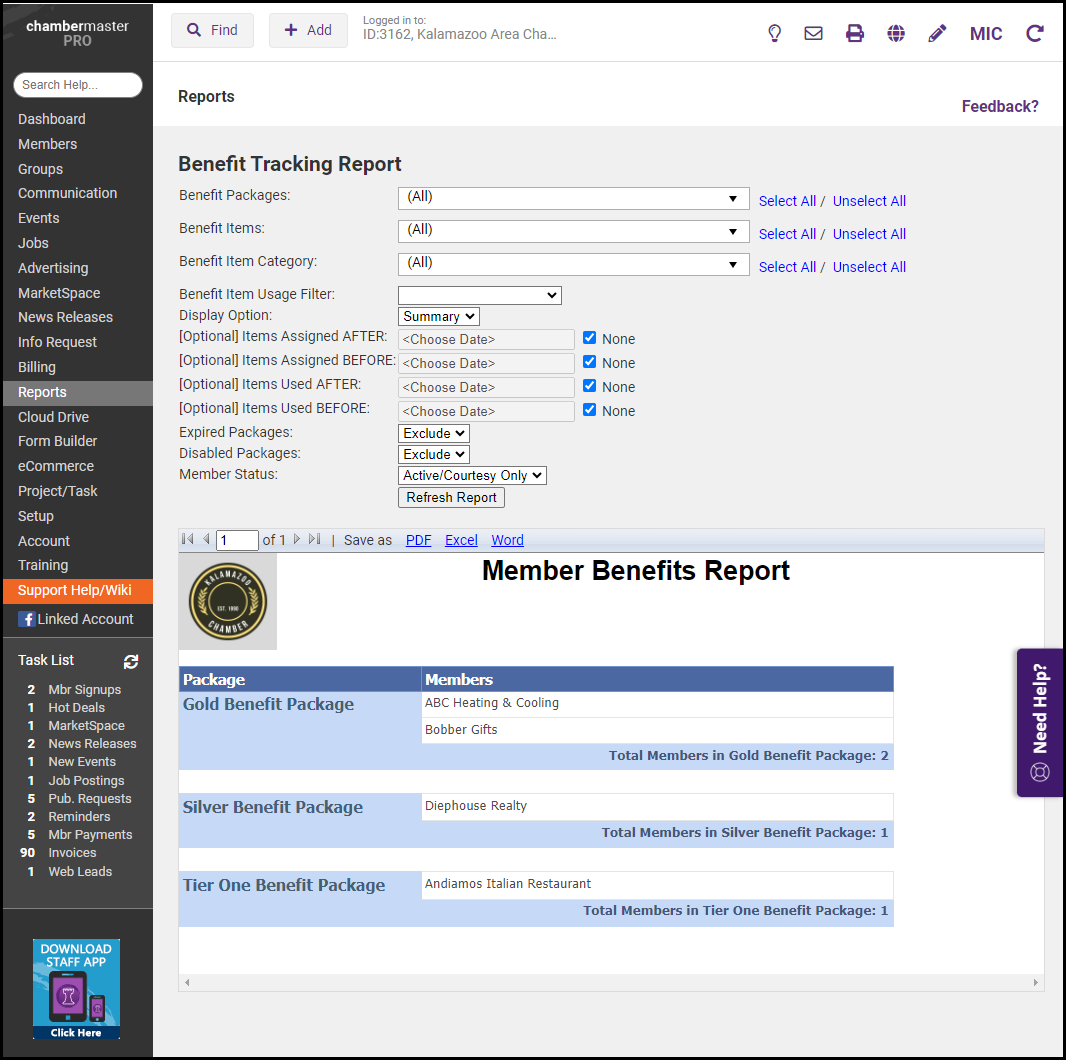Screen dimensions: 1066x1060
Task: Open the Display Option Summary dropdown
Action: (x=439, y=316)
